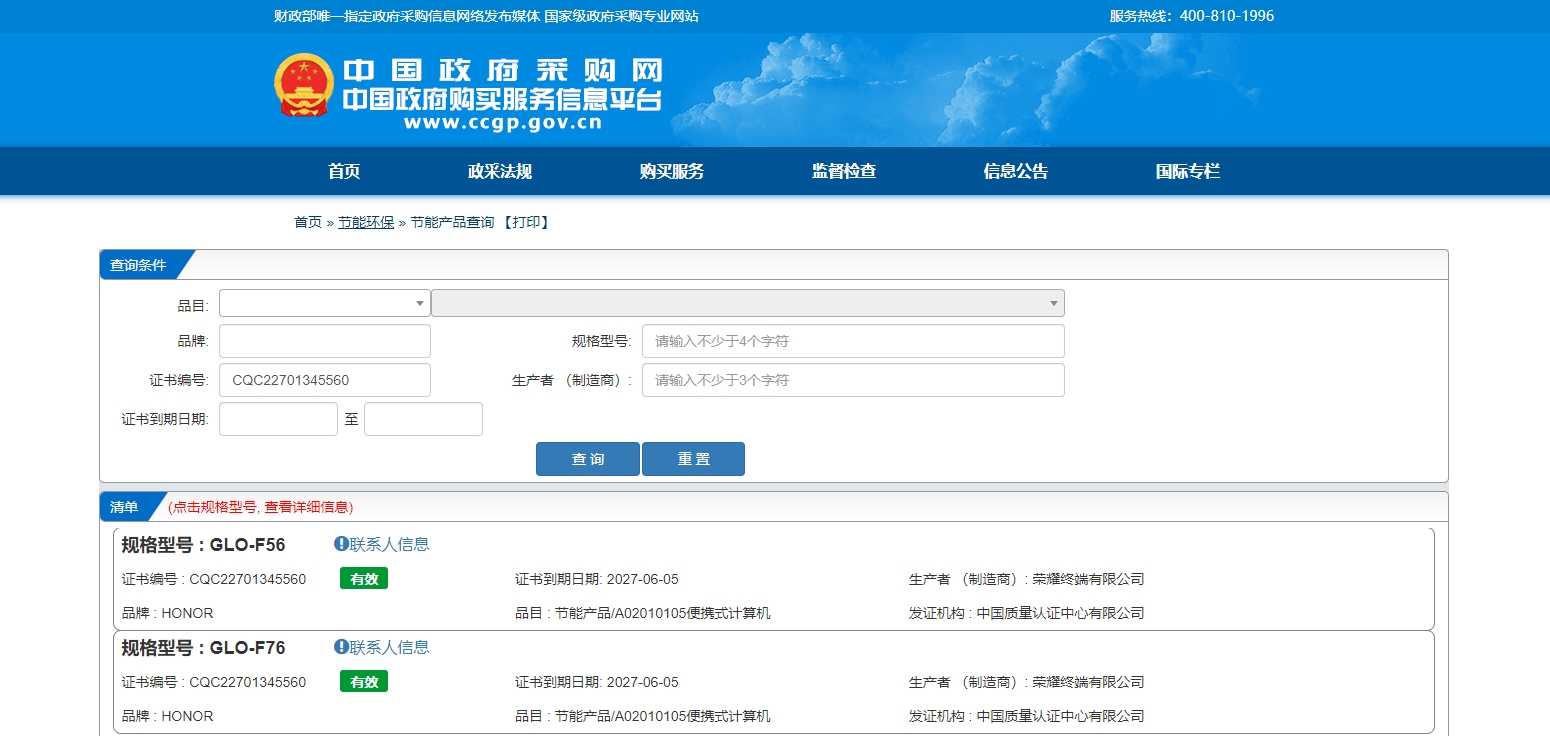This screenshot has height=736, width=1550.
Task: Click the 重置 reset button
Action: tap(693, 459)
